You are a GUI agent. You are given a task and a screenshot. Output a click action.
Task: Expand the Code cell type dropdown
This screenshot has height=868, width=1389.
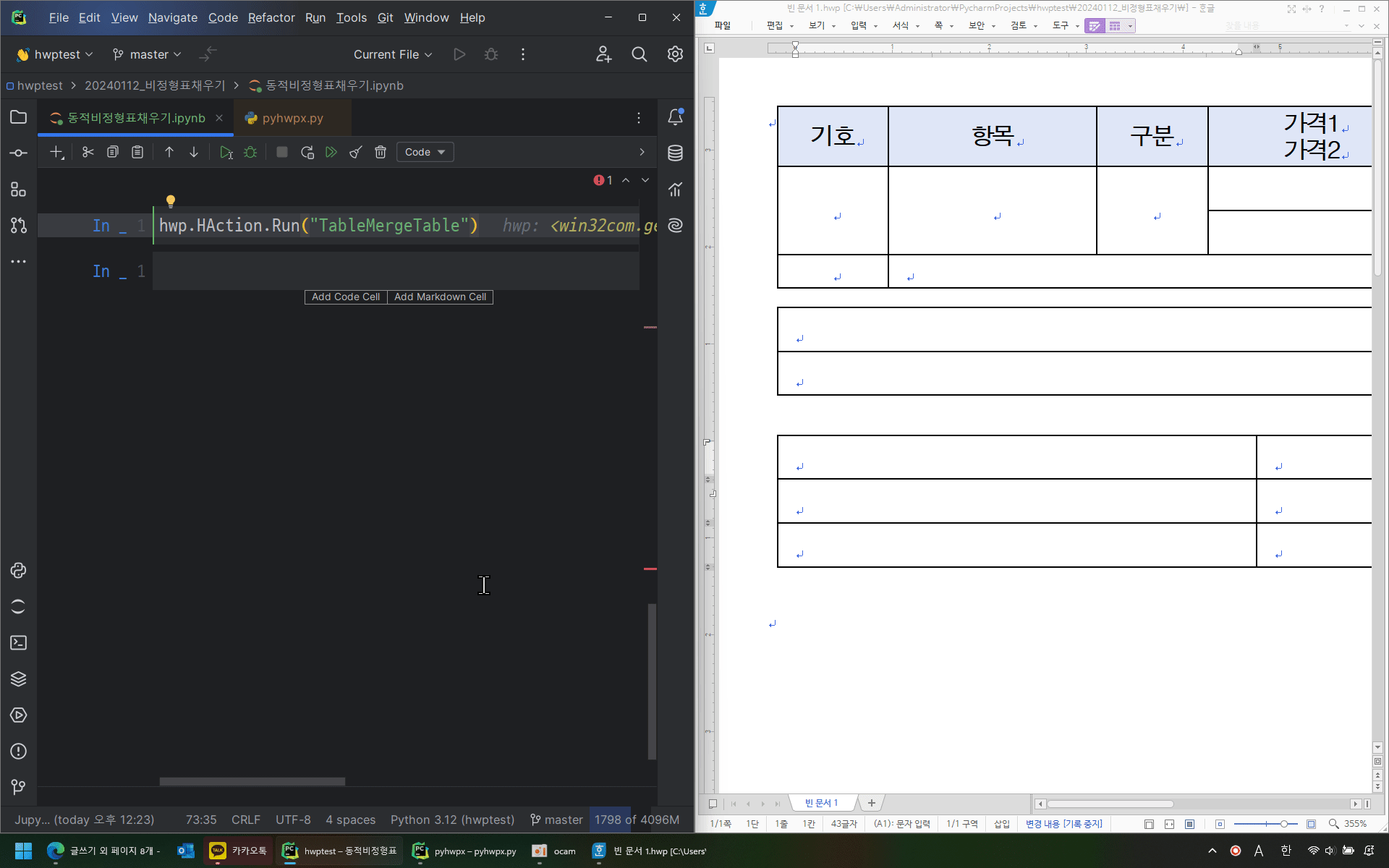pyautogui.click(x=425, y=152)
